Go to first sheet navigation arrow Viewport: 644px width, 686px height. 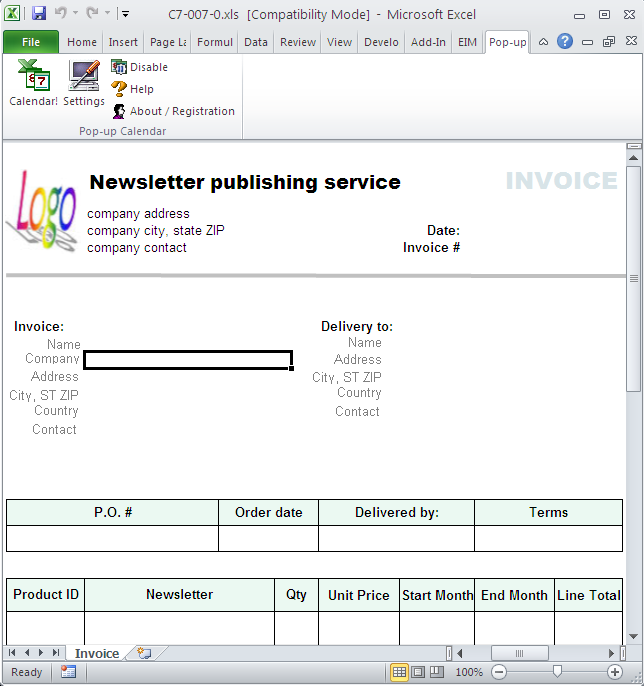pyautogui.click(x=12, y=653)
